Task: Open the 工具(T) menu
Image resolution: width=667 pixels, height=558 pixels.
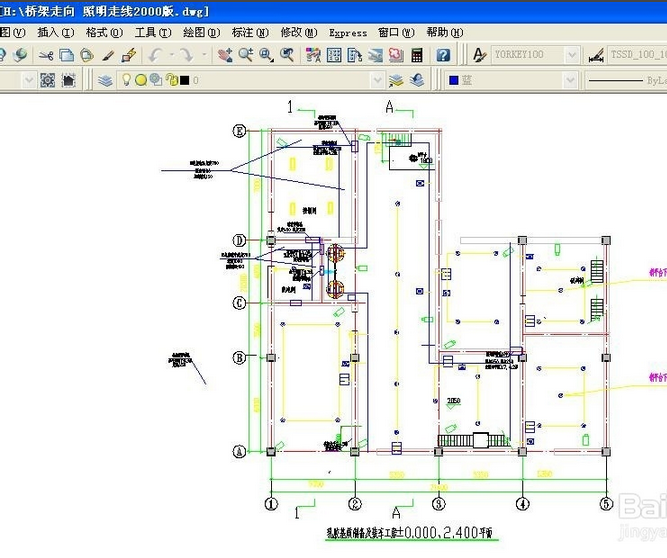Action: coord(153,32)
